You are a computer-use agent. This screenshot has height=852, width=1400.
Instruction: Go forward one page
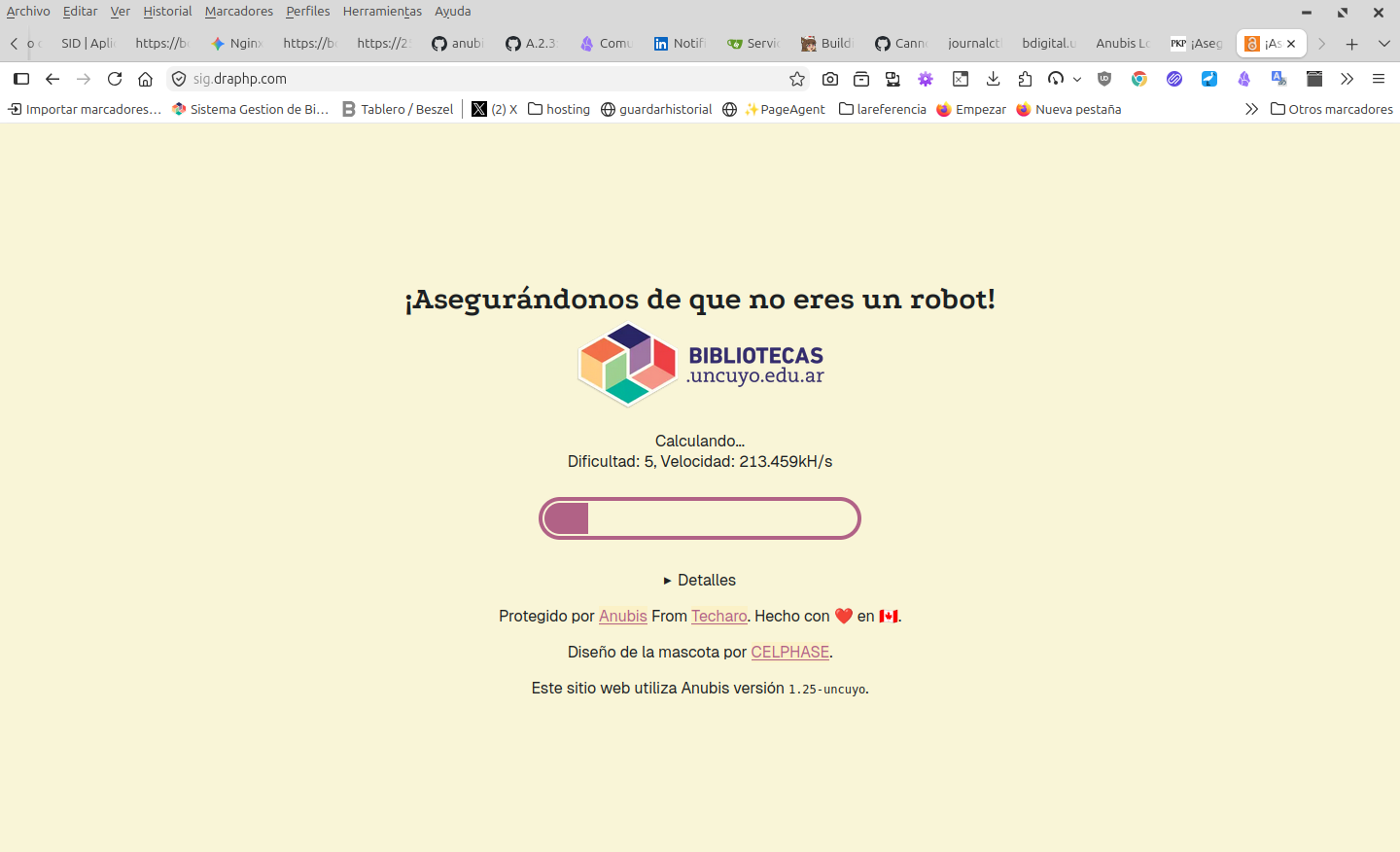tap(84, 79)
